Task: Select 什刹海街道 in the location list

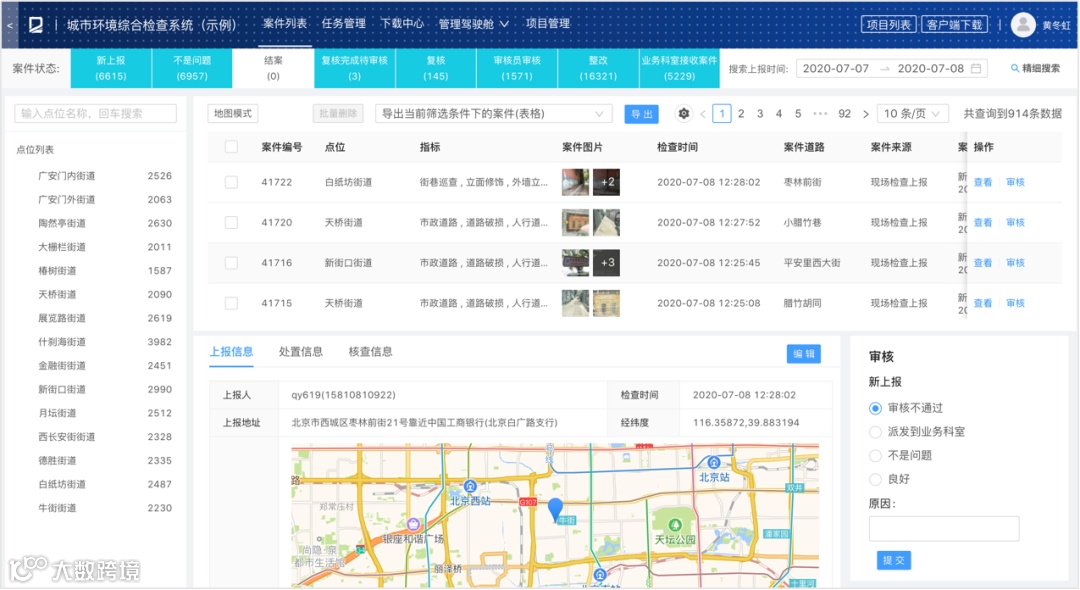Action: (62, 342)
